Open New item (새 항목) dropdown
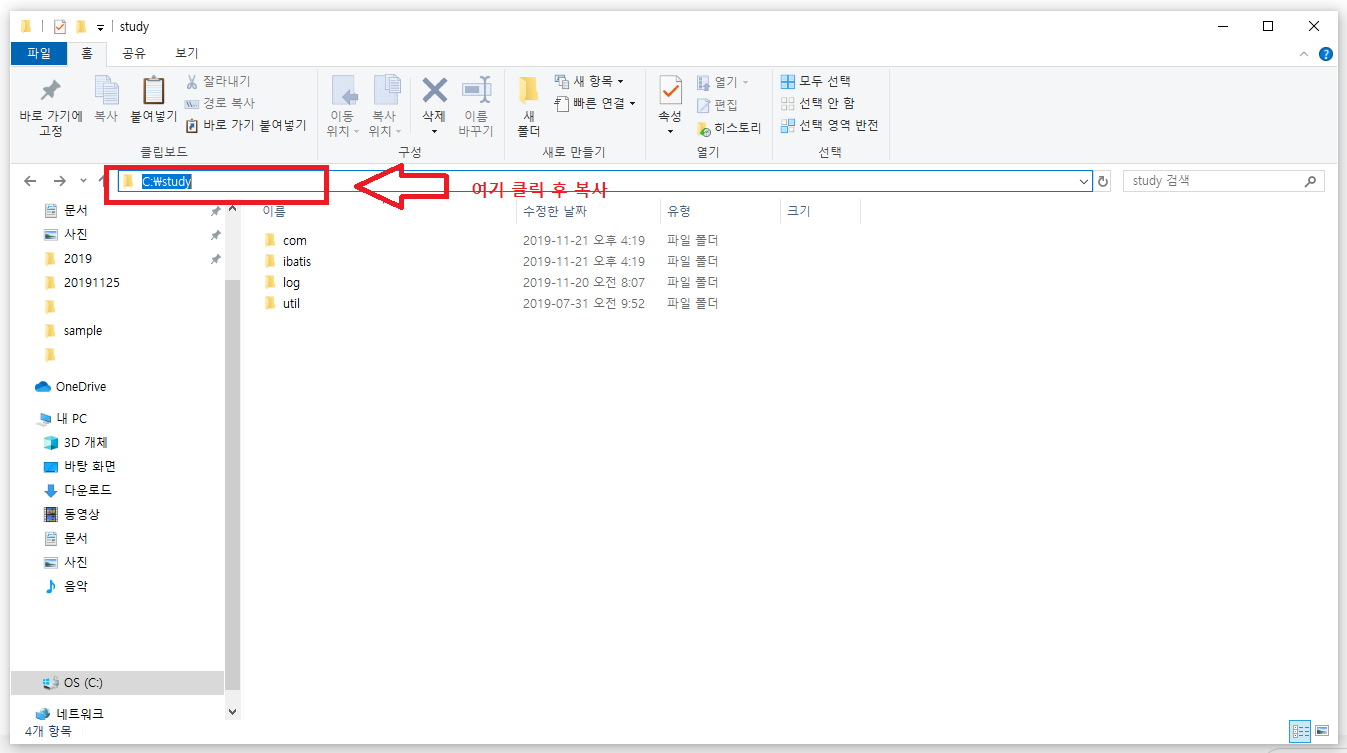 point(588,81)
